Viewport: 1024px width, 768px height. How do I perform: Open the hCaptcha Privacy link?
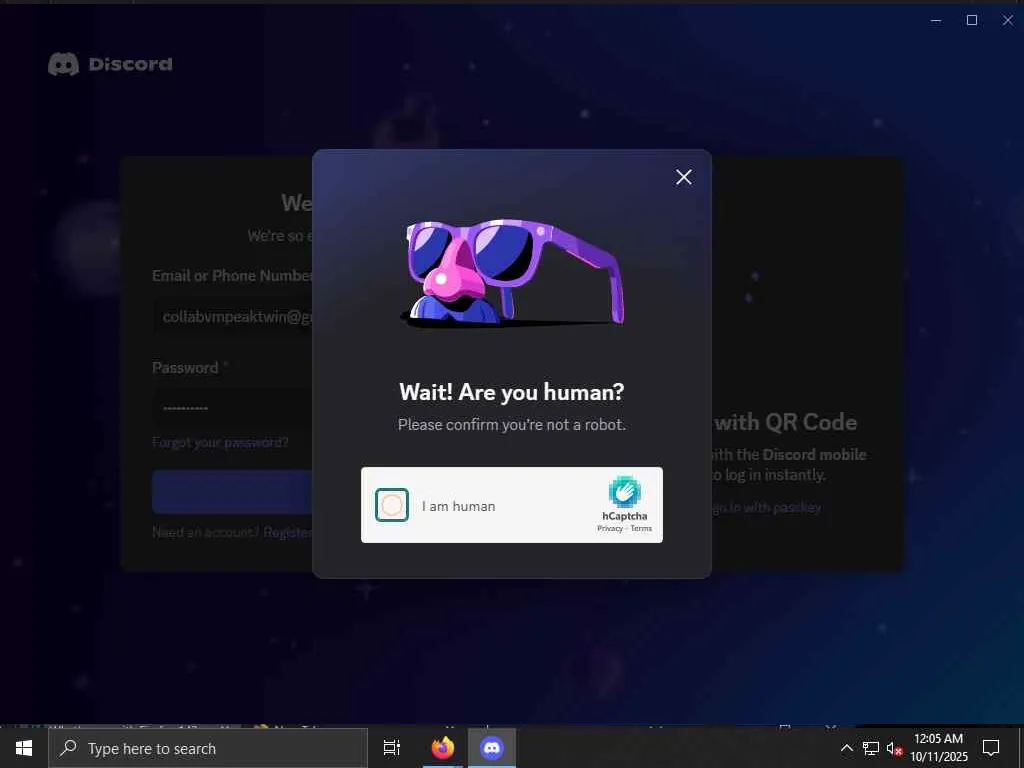(x=610, y=528)
